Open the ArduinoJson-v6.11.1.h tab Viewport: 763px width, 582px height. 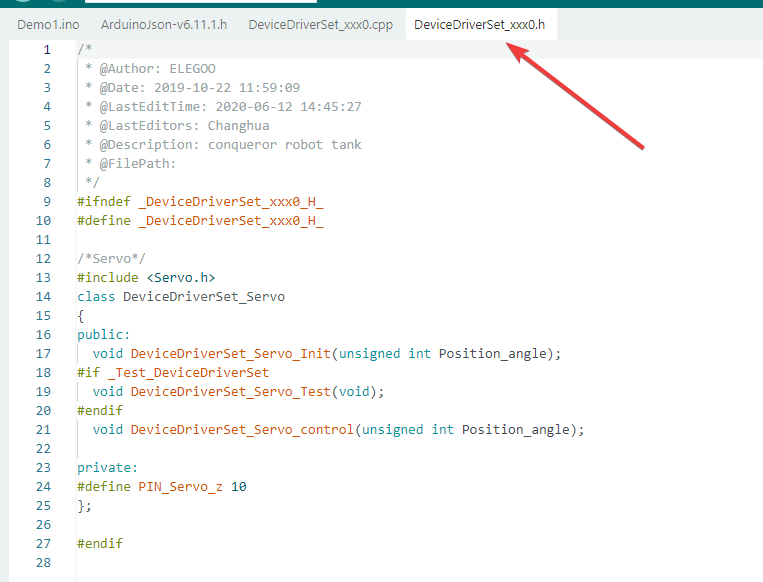pyautogui.click(x=164, y=24)
